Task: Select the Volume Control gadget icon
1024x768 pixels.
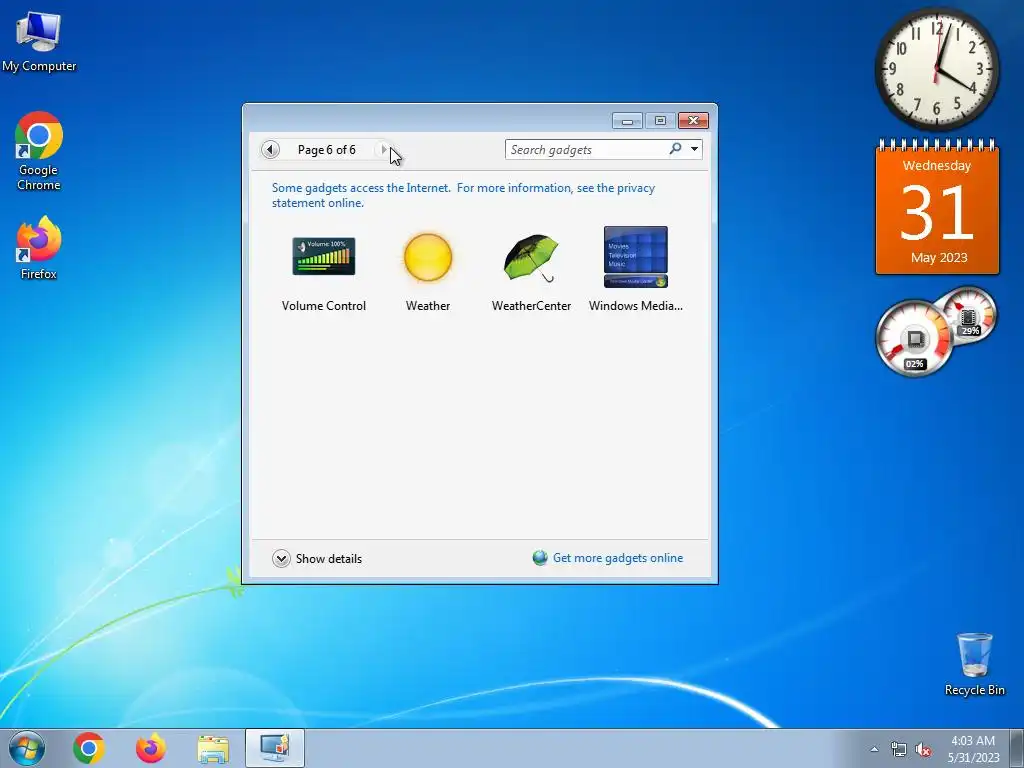Action: (x=323, y=256)
